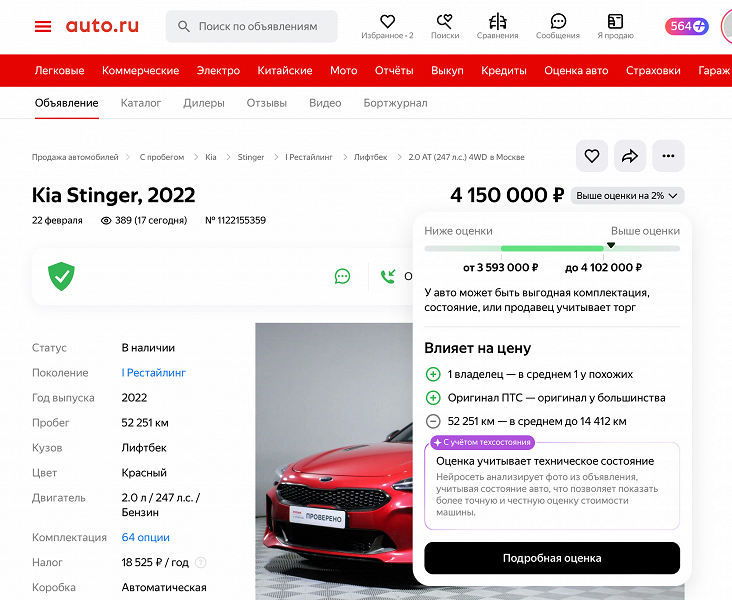Image resolution: width=732 pixels, height=600 pixels.
Task: Click Продажа автомобилей breadcrumb
Action: pyautogui.click(x=75, y=157)
